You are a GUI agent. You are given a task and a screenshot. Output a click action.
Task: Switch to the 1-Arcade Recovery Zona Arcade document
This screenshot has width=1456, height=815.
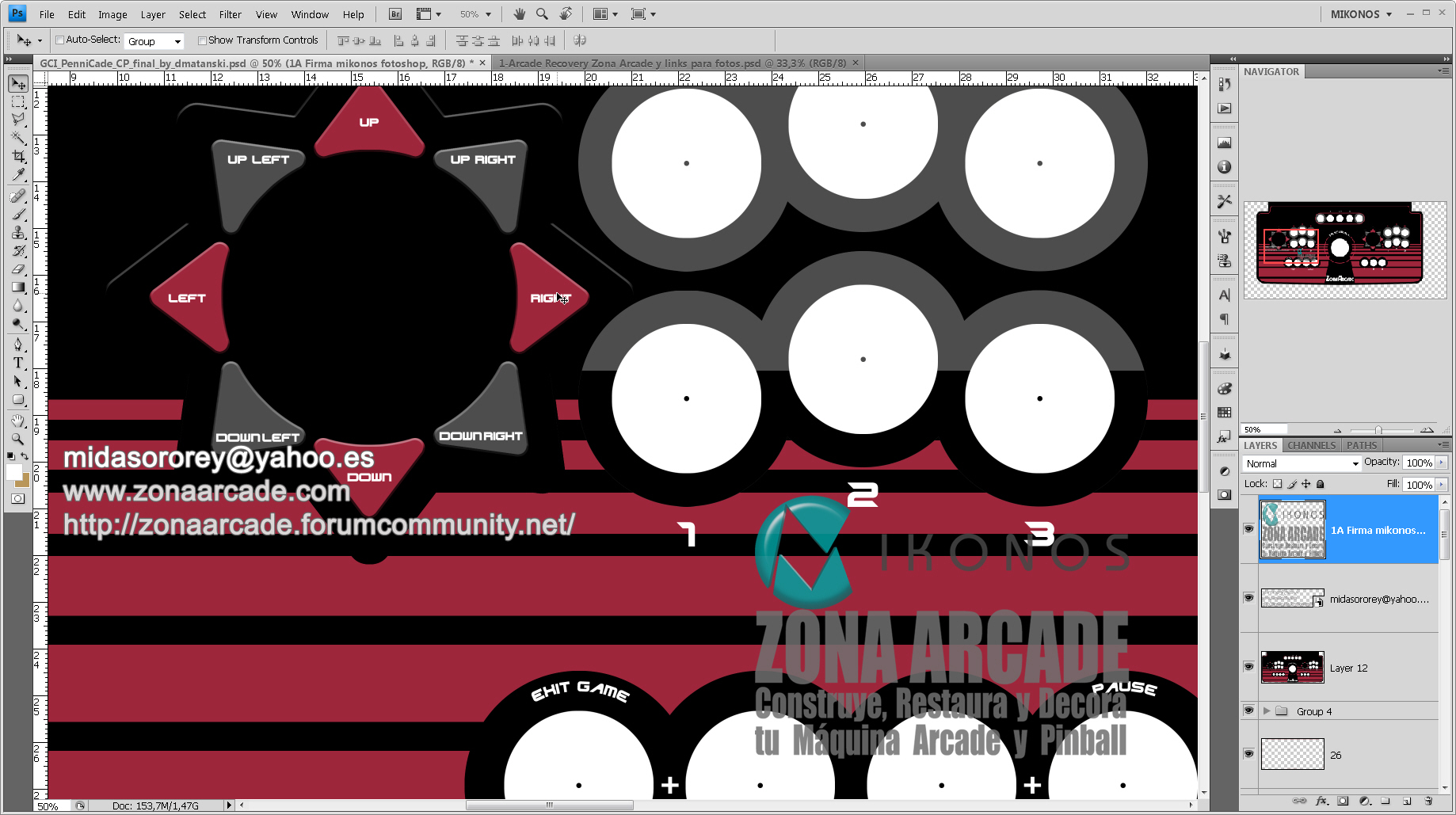coord(673,63)
